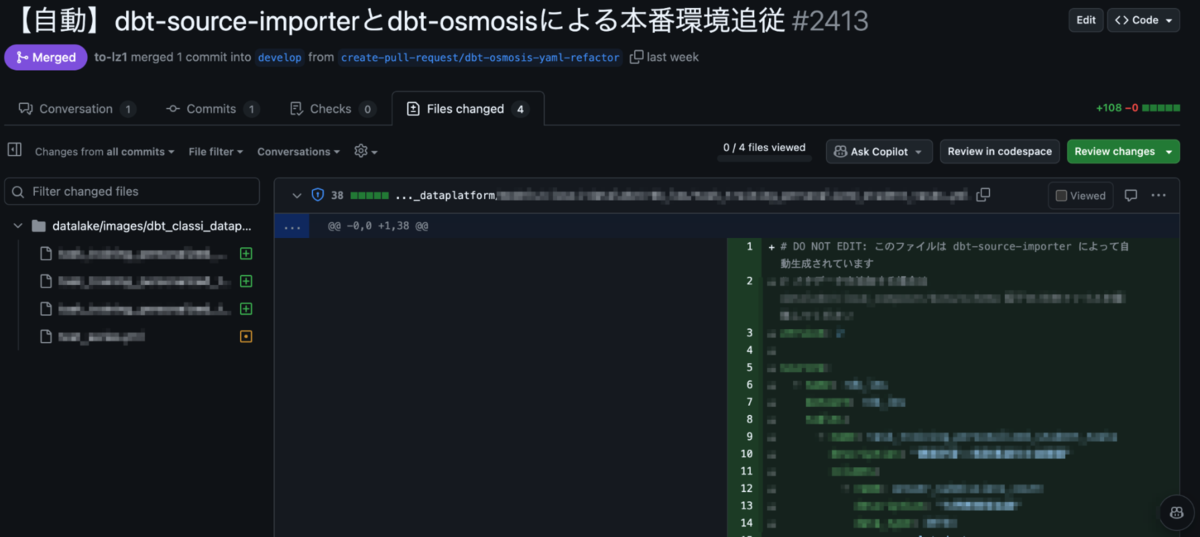
Task: Open diff settings gear menu
Action: (366, 151)
